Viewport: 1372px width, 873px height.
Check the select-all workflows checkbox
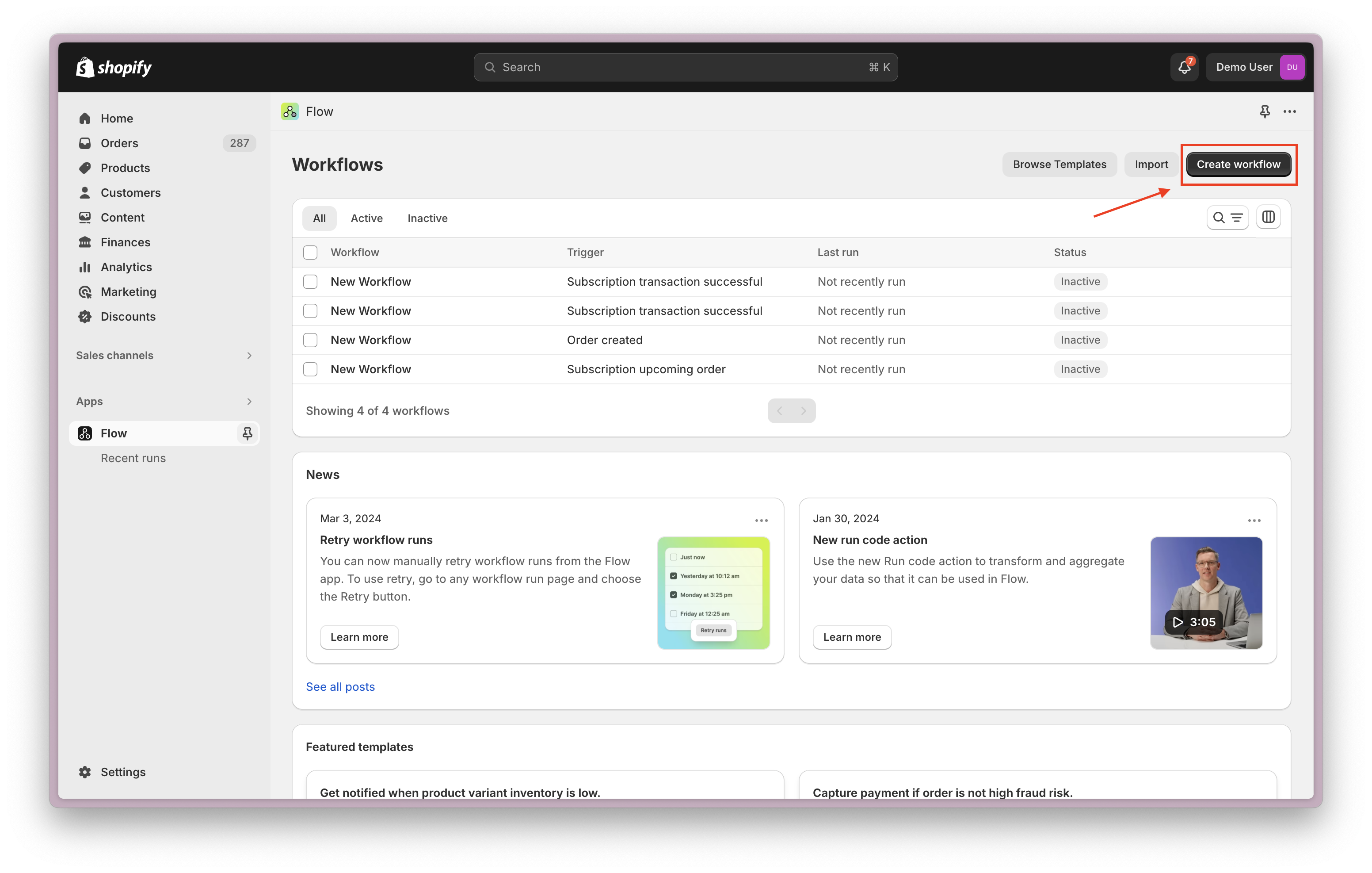click(x=310, y=252)
